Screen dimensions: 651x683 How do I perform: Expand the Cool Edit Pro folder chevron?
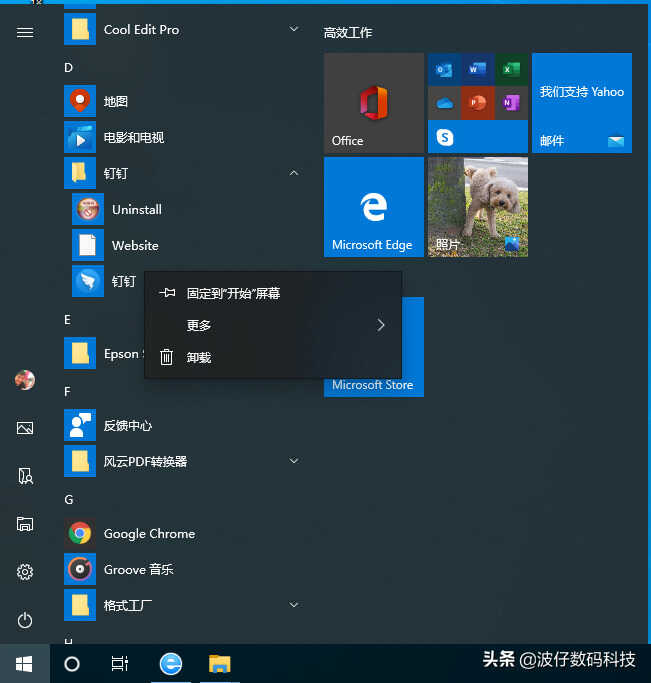[x=294, y=29]
